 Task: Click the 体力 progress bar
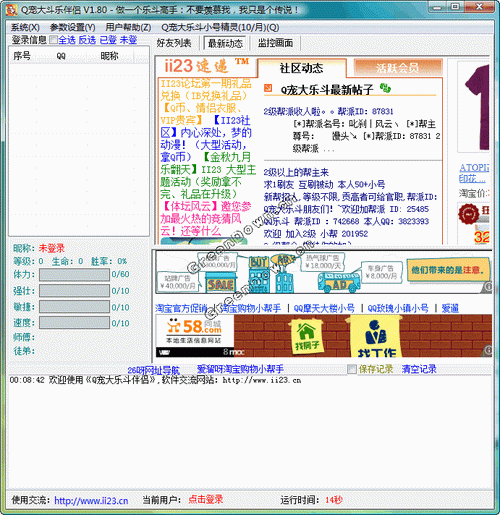coord(74,275)
